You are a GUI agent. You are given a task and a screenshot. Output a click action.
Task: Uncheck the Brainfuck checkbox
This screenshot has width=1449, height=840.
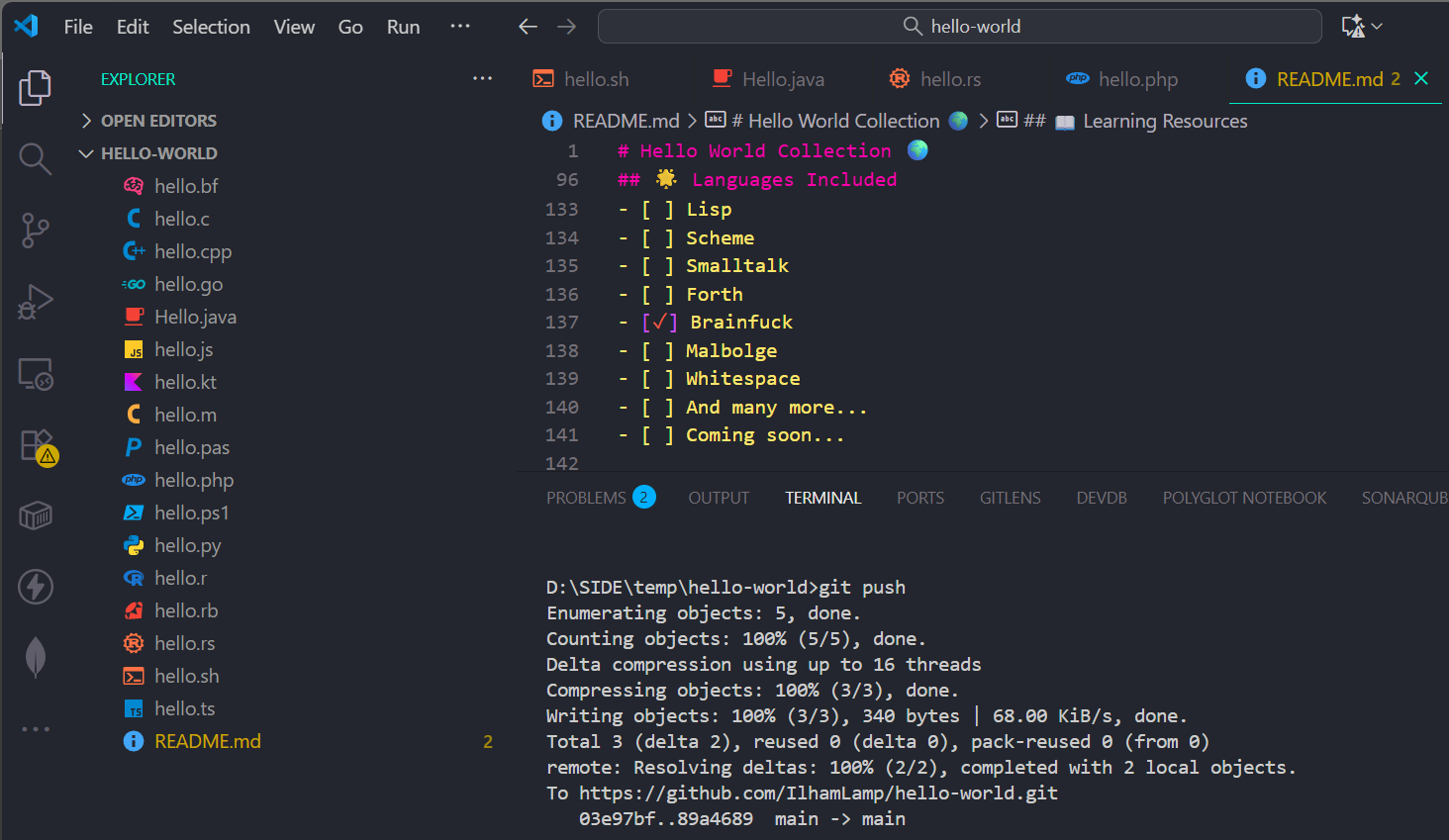pyautogui.click(x=659, y=323)
